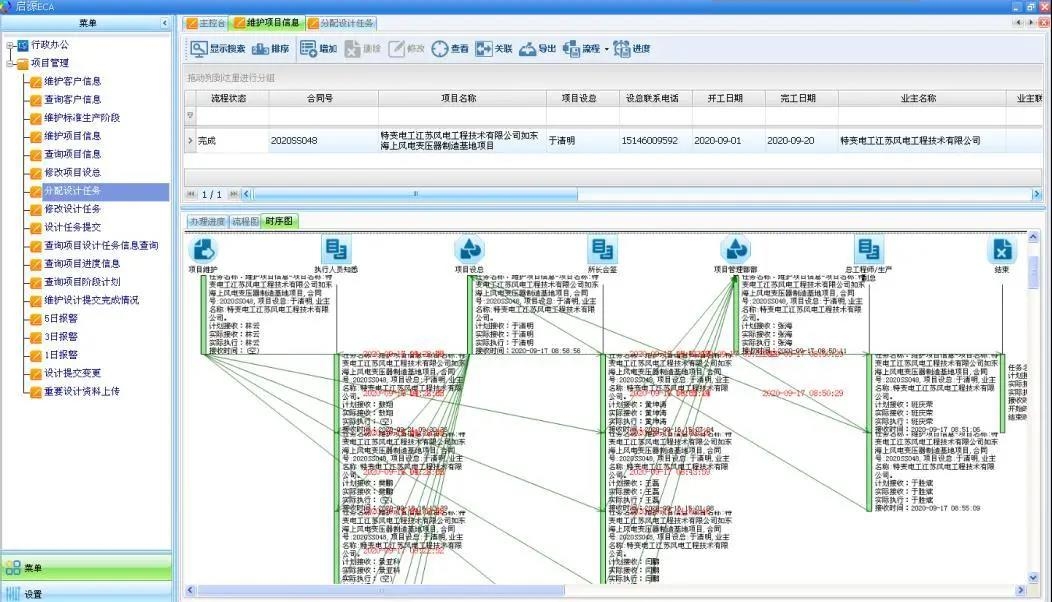The height and width of the screenshot is (602, 1052).
Task: Click the 导出 (export) toolbar icon
Action: [528, 48]
